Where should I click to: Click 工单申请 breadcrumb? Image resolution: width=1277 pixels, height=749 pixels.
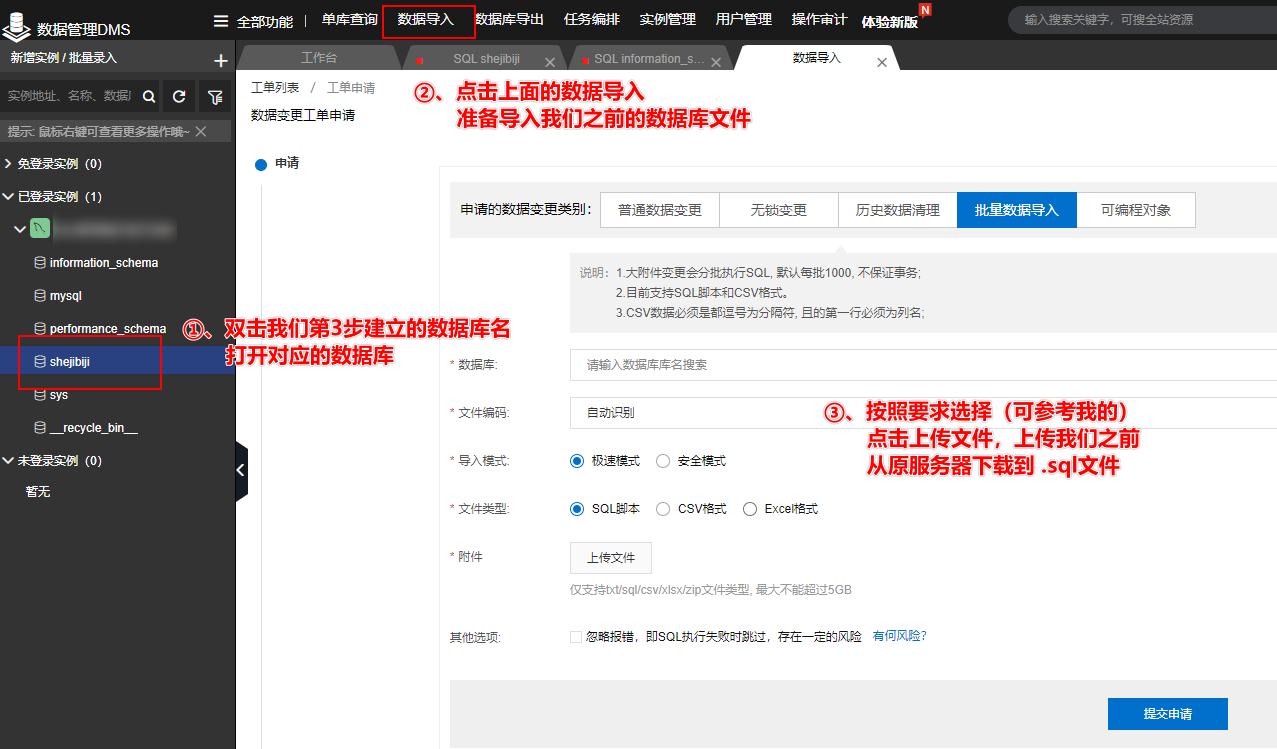click(351, 88)
